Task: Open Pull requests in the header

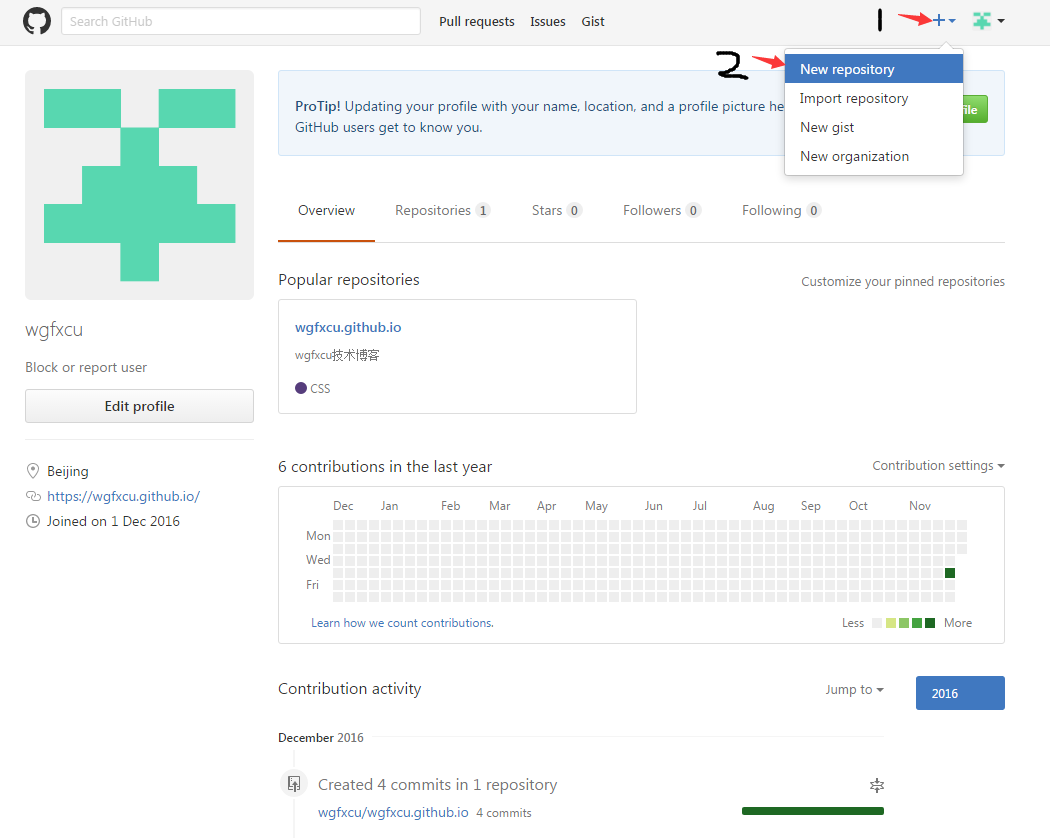Action: [x=477, y=21]
